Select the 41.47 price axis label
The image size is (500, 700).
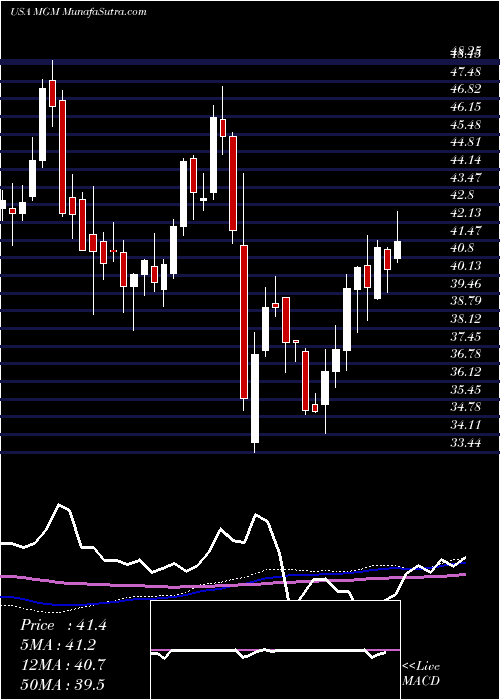(465, 231)
